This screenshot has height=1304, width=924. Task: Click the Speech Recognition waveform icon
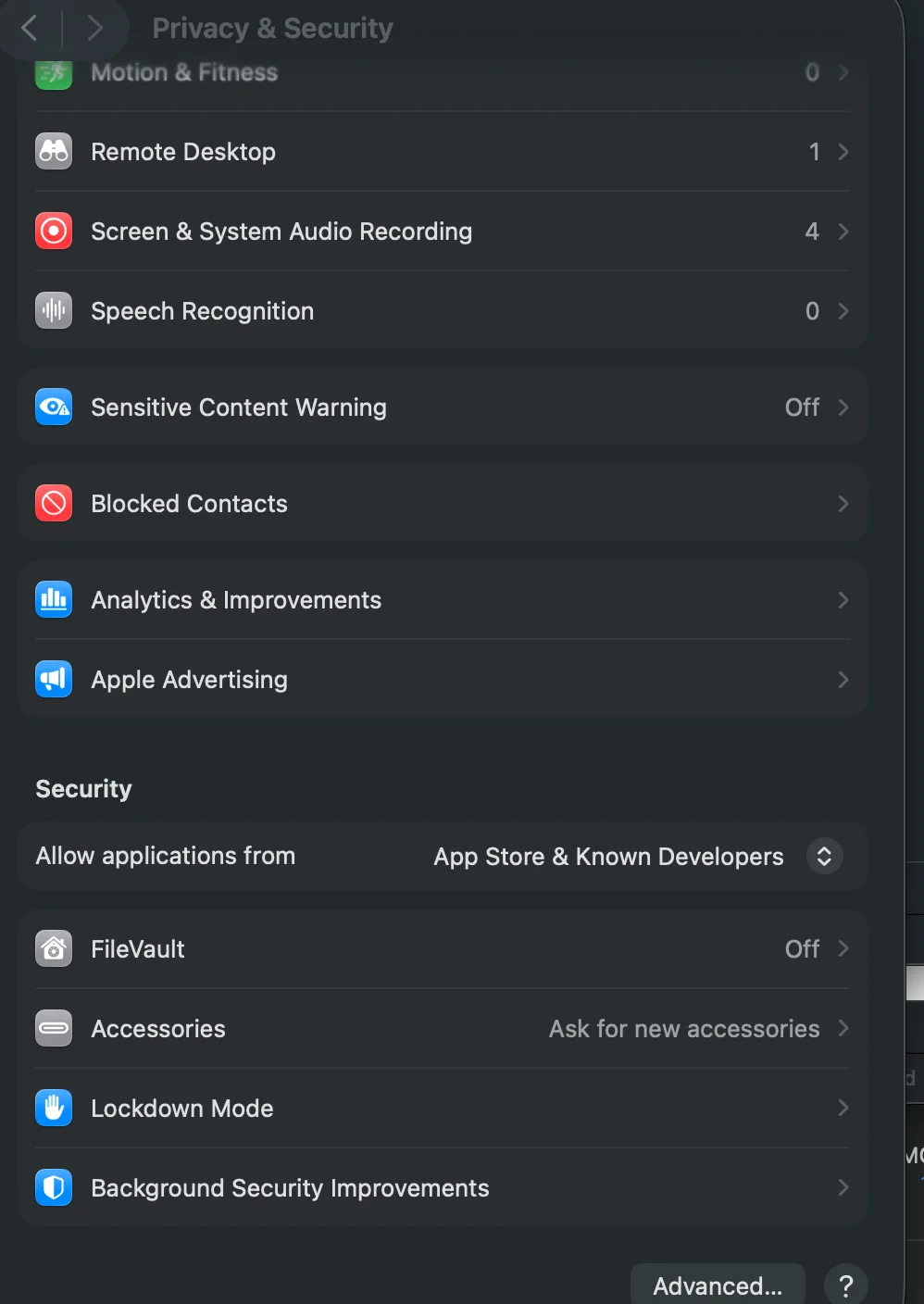[x=54, y=310]
